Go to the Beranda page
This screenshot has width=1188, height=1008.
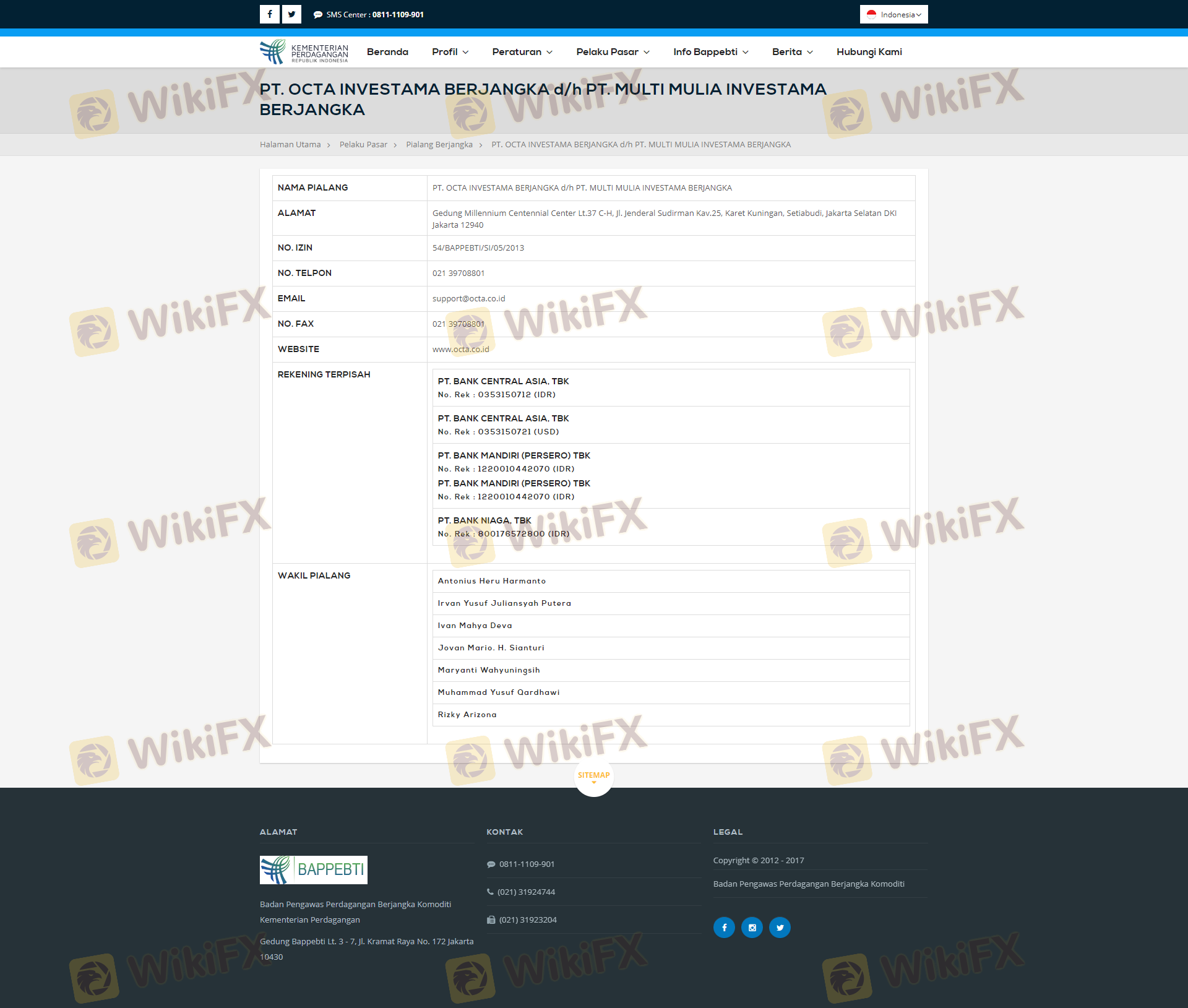pyautogui.click(x=387, y=52)
